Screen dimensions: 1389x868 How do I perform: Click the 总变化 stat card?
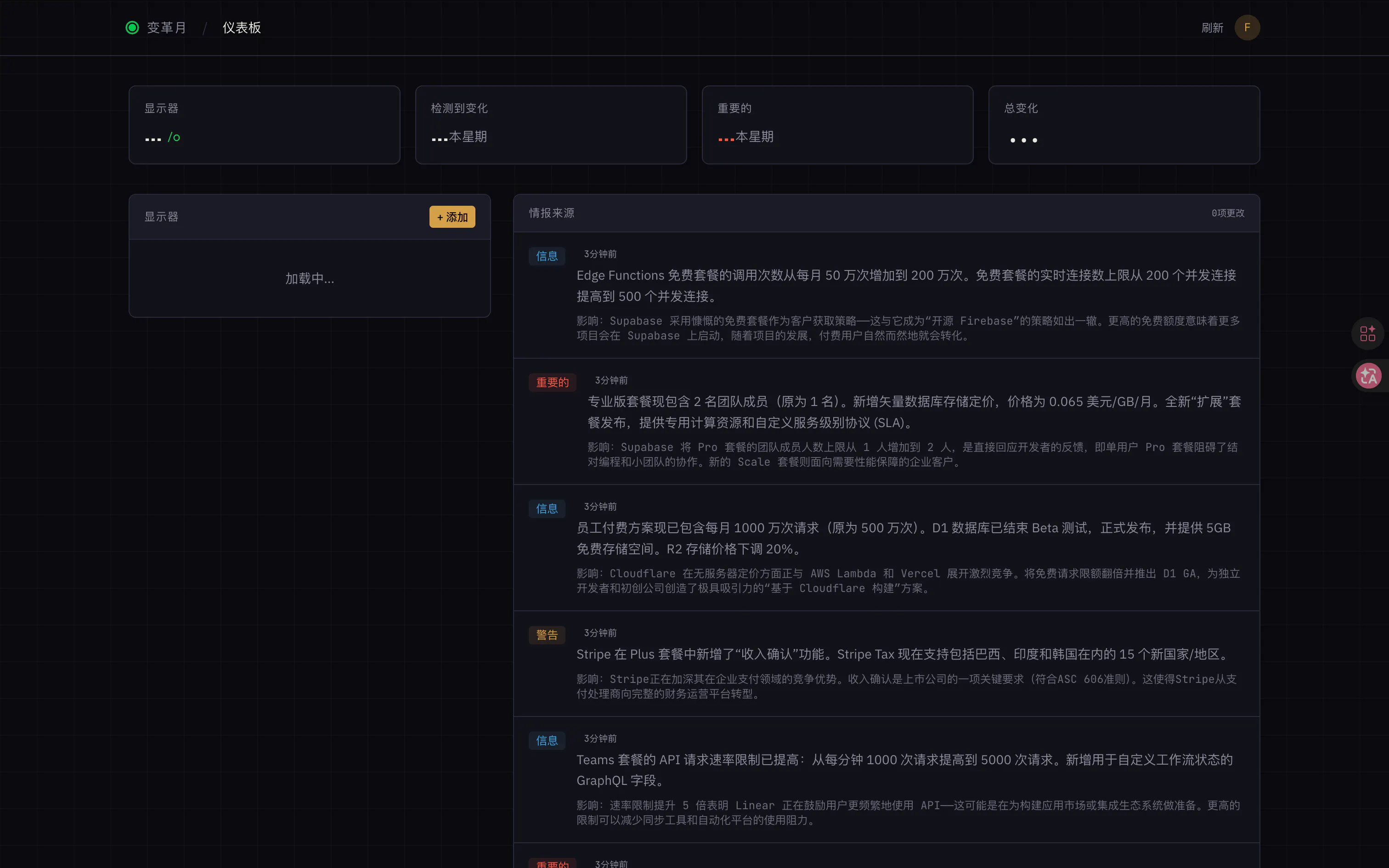[1124, 125]
